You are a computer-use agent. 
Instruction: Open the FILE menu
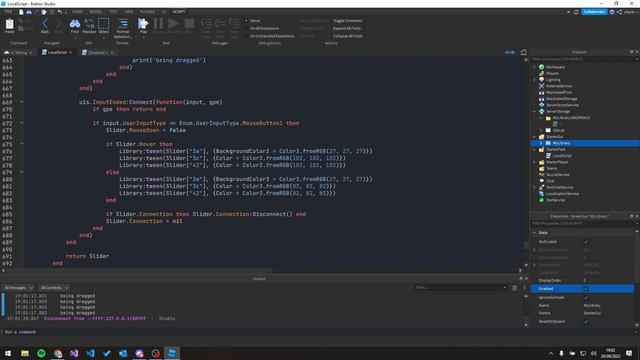(8, 12)
